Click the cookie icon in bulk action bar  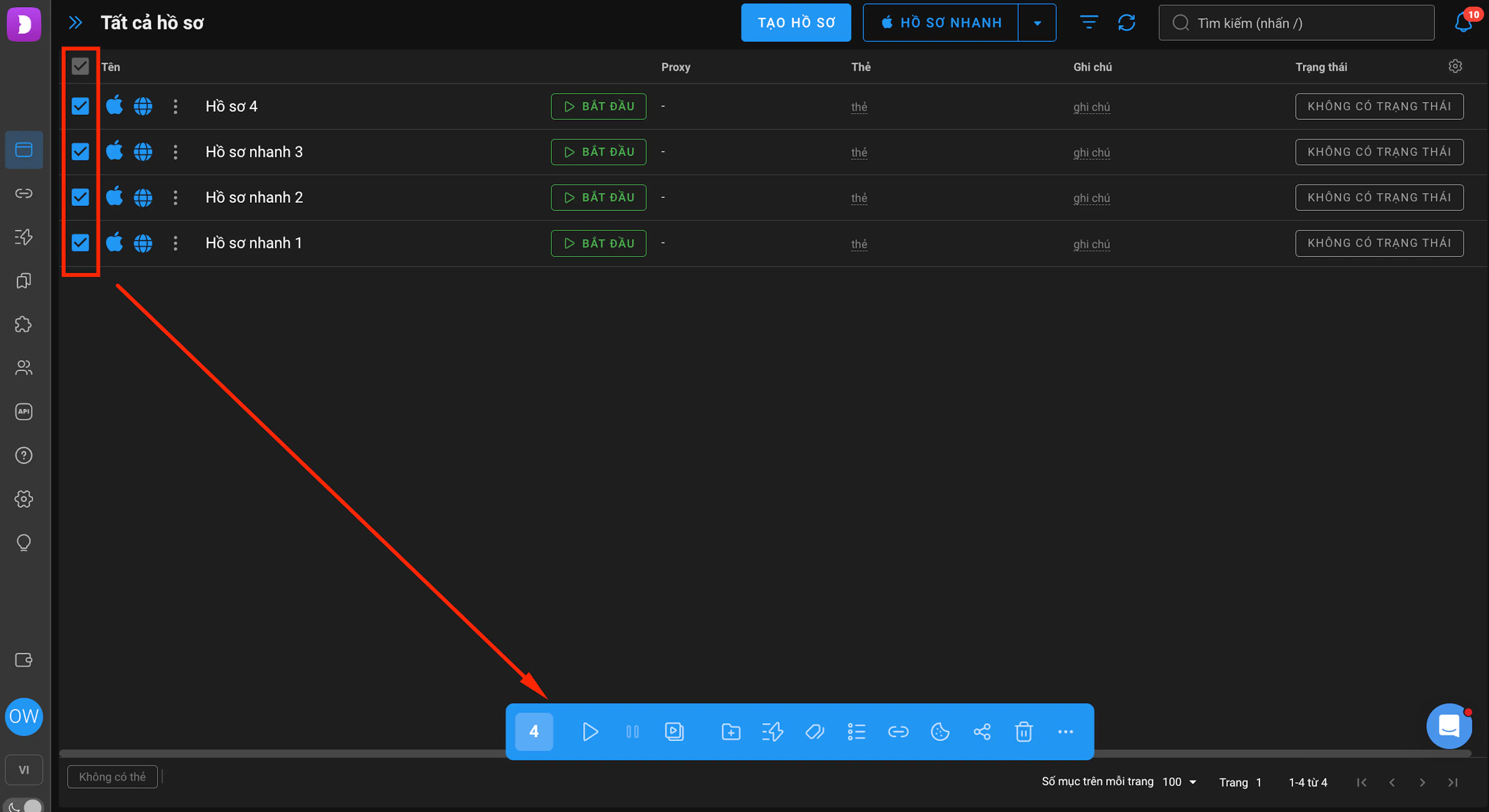pyautogui.click(x=940, y=732)
